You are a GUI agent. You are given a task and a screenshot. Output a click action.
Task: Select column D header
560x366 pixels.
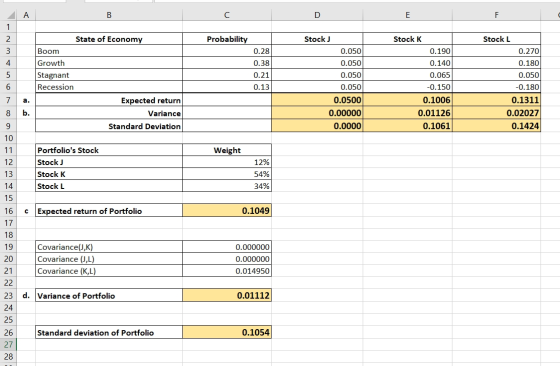coord(317,15)
